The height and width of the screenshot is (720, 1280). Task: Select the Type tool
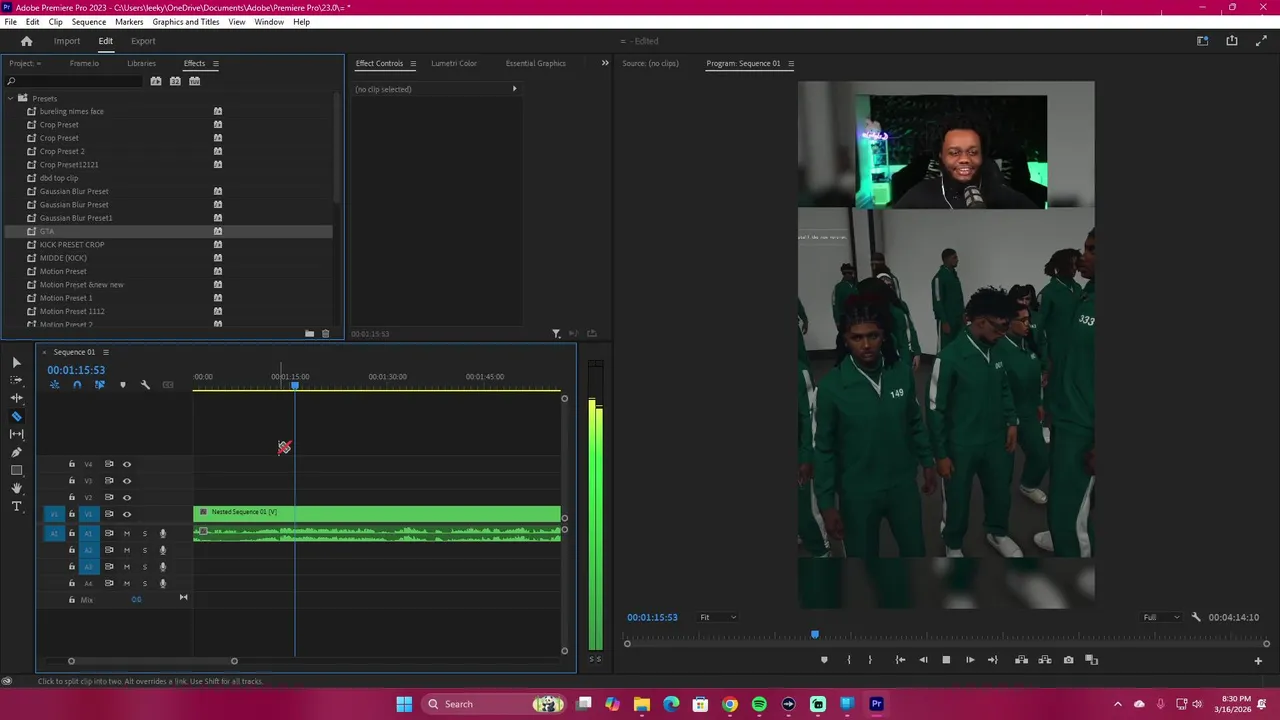click(x=17, y=506)
